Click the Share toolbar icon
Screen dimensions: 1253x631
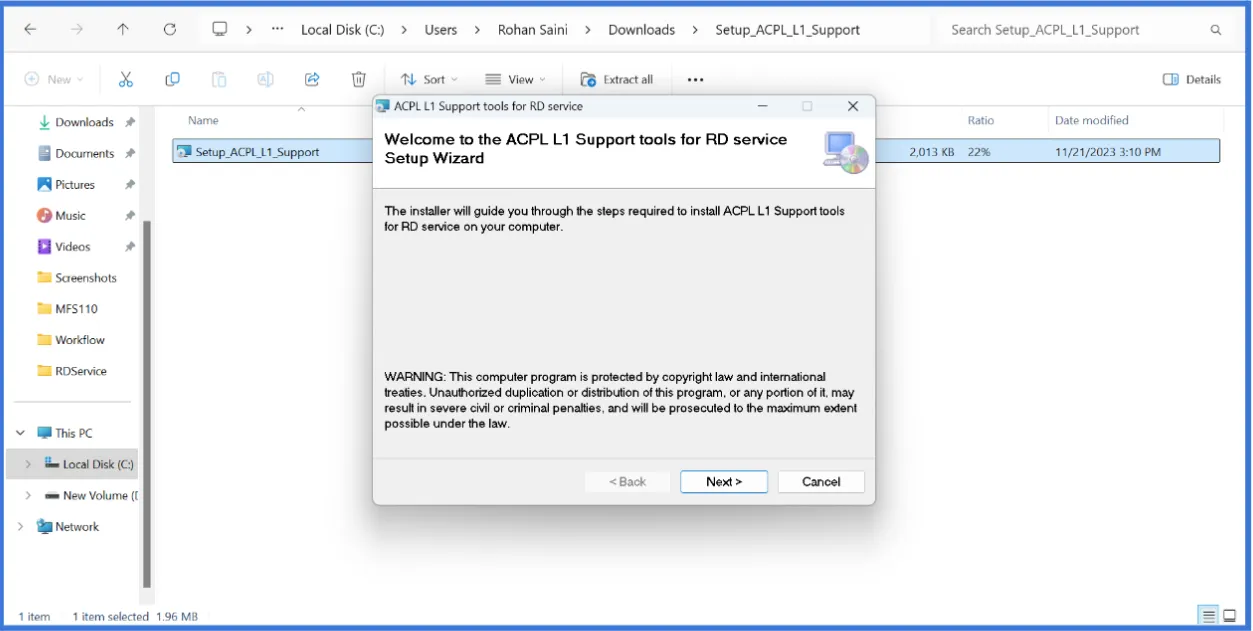click(x=312, y=79)
